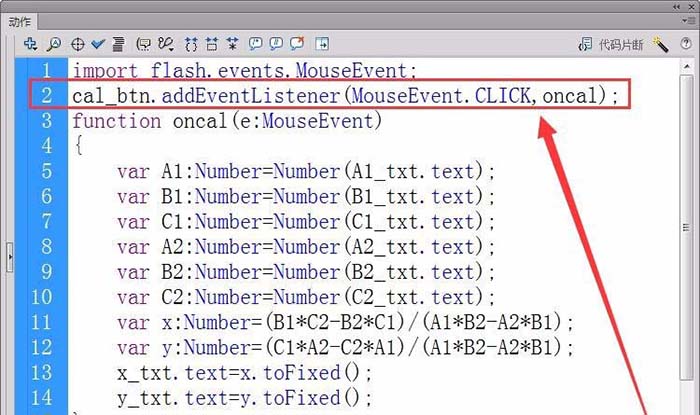This screenshot has width=700, height=415.
Task: Click the collapse selection icon
Action: (x=212, y=44)
